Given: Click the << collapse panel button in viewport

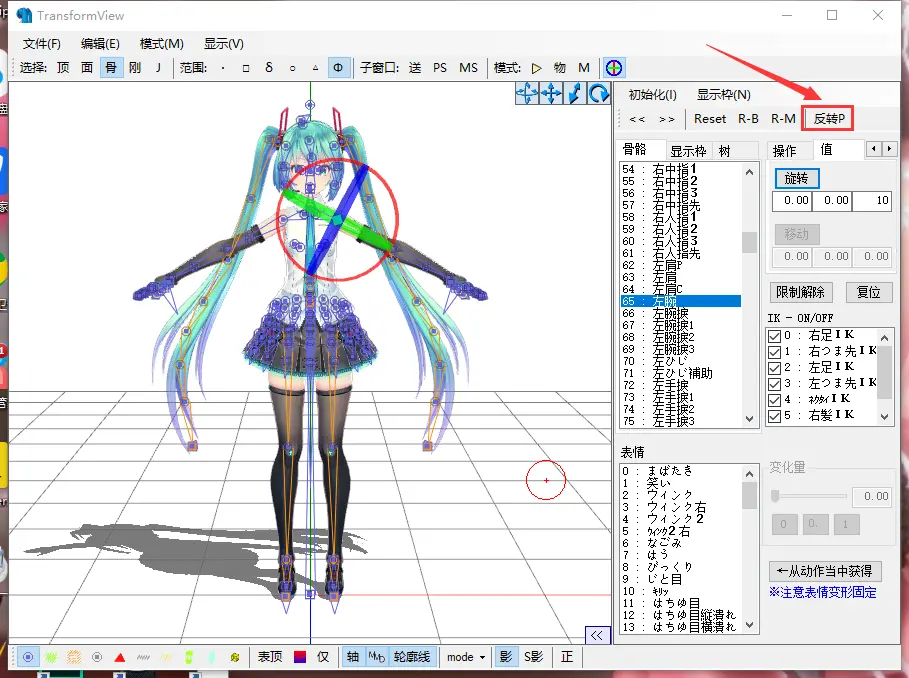Looking at the screenshot, I should coord(597,635).
